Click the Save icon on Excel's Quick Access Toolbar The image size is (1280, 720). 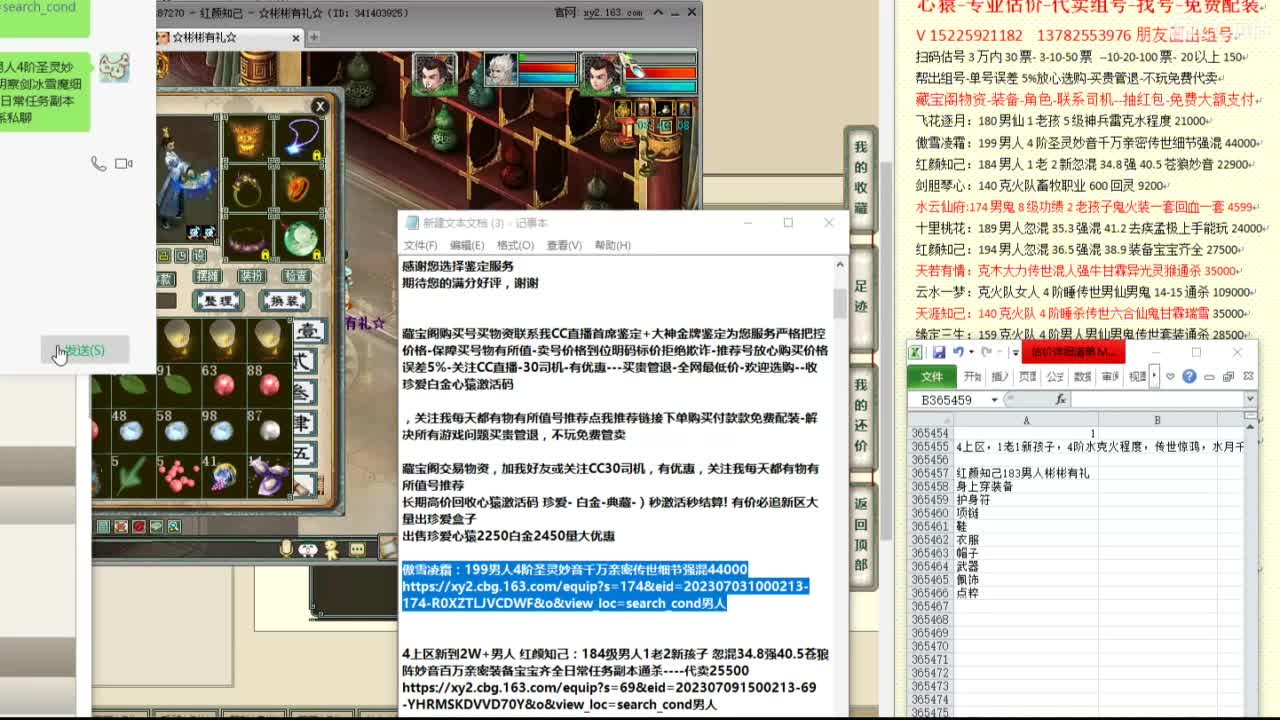click(939, 352)
